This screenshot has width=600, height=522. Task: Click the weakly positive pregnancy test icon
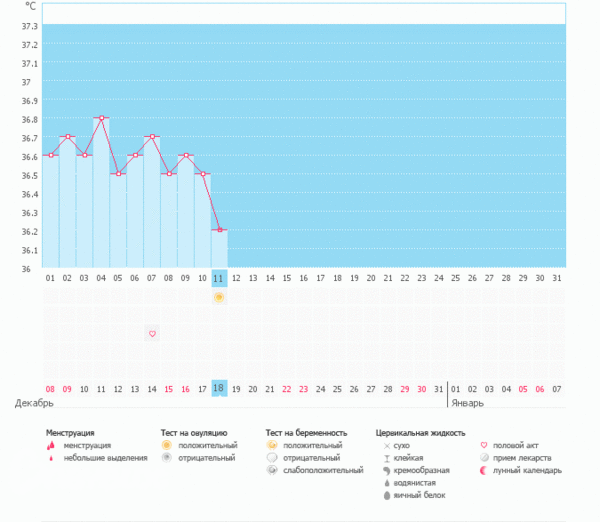tap(272, 469)
